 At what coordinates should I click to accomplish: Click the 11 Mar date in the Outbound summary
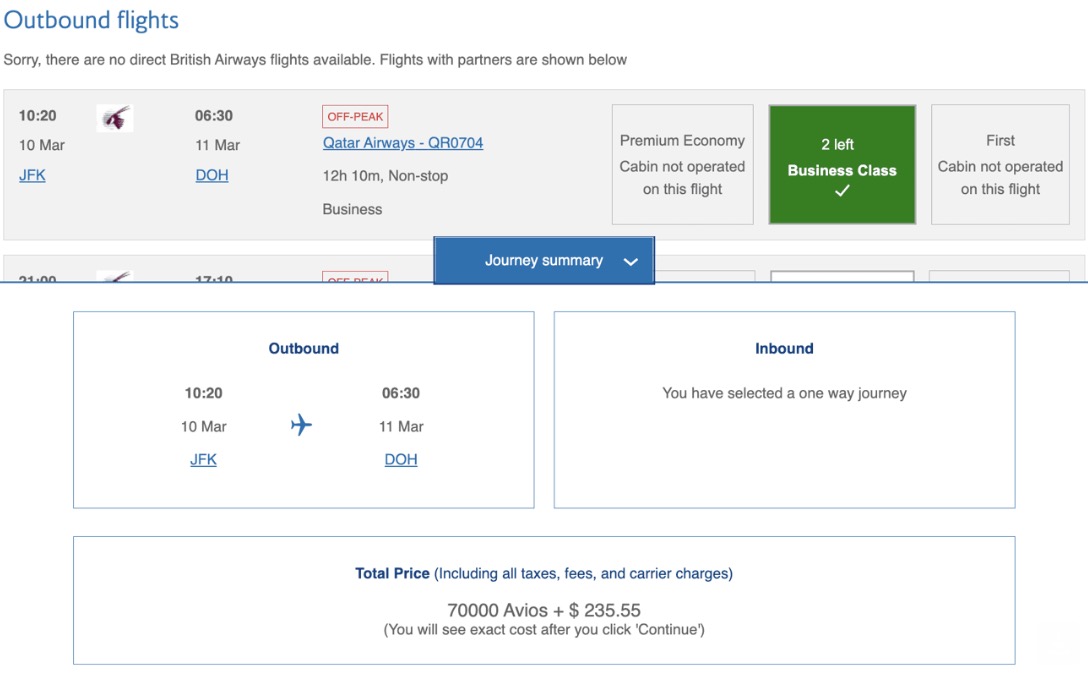click(x=401, y=427)
